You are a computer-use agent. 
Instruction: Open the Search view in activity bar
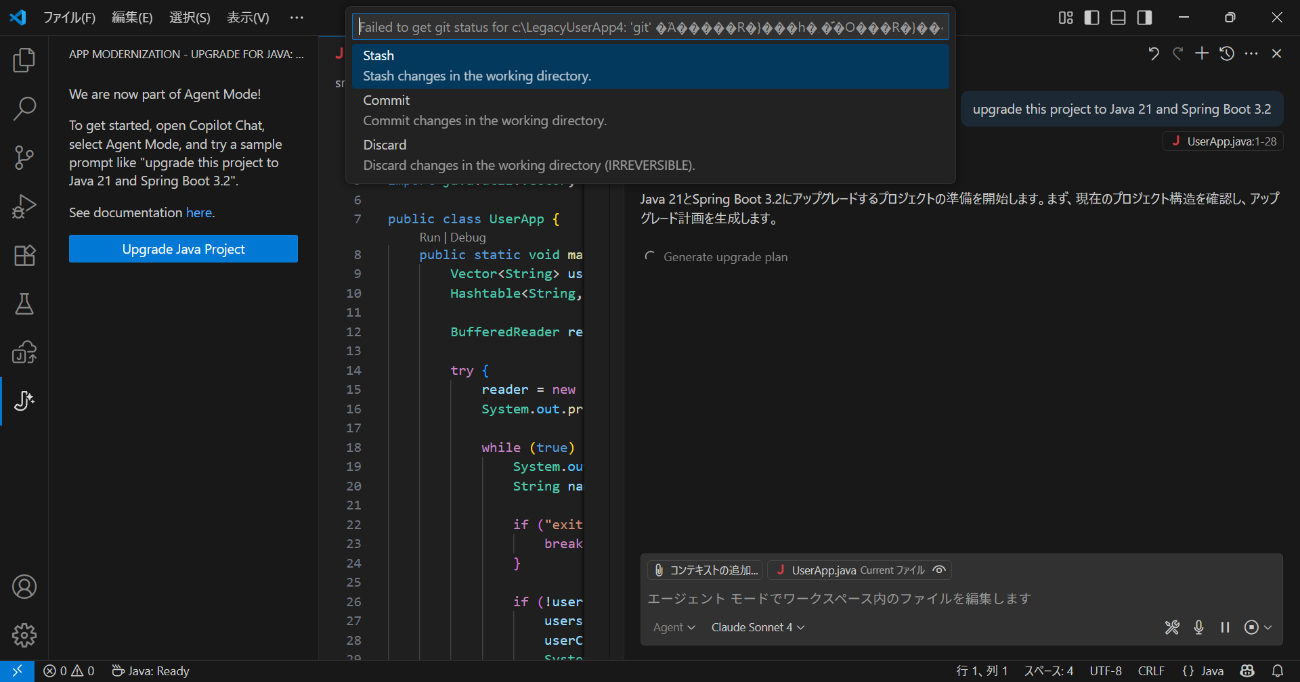[24, 109]
